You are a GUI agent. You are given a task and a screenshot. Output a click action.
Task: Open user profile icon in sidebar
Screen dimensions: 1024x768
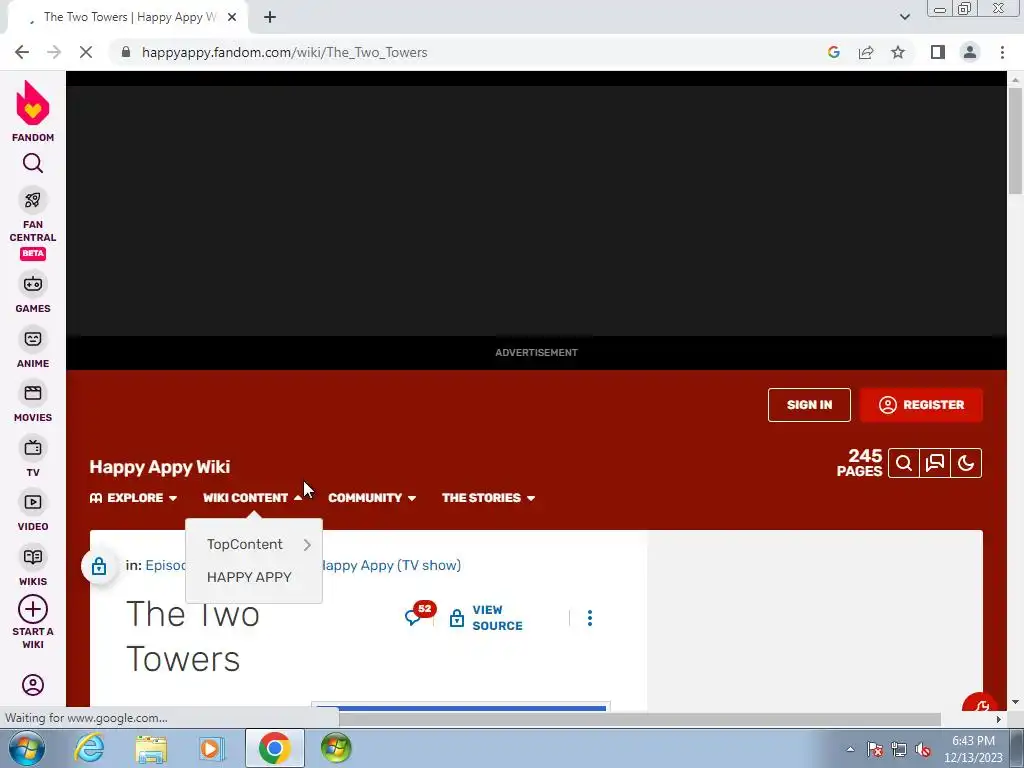coord(33,684)
